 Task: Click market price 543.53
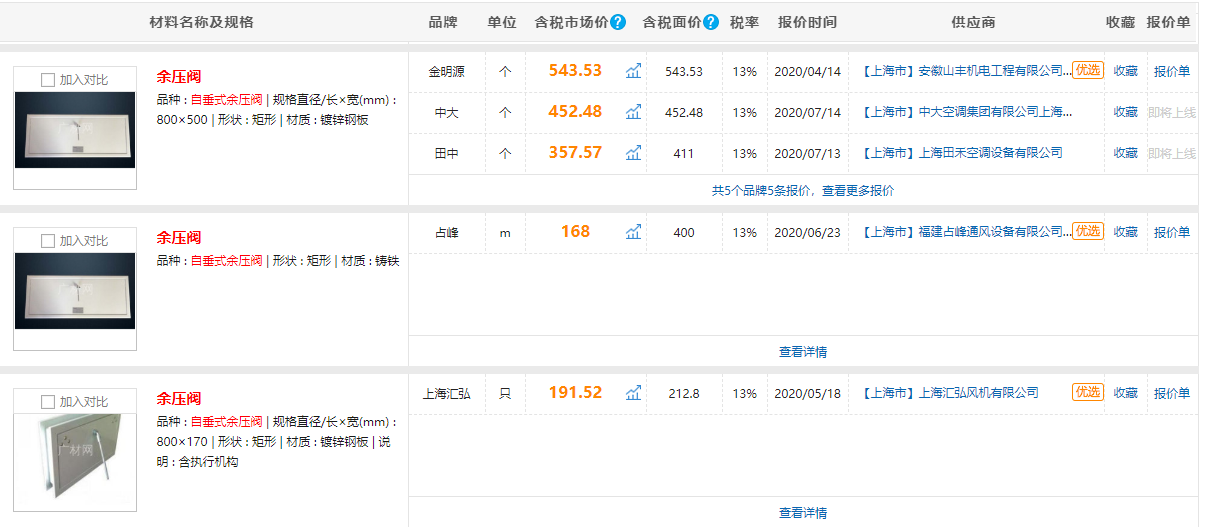pos(575,70)
